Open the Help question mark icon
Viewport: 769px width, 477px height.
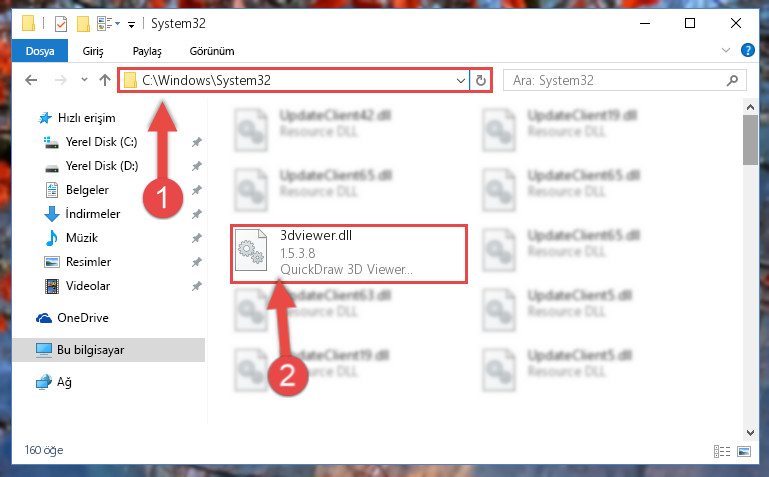pos(747,50)
